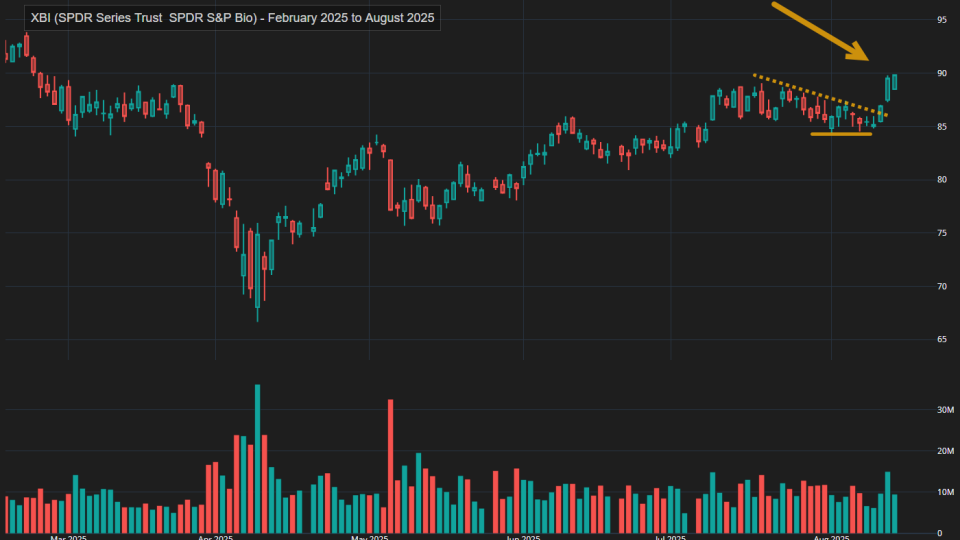Click the 80 price axis label

pyautogui.click(x=942, y=180)
